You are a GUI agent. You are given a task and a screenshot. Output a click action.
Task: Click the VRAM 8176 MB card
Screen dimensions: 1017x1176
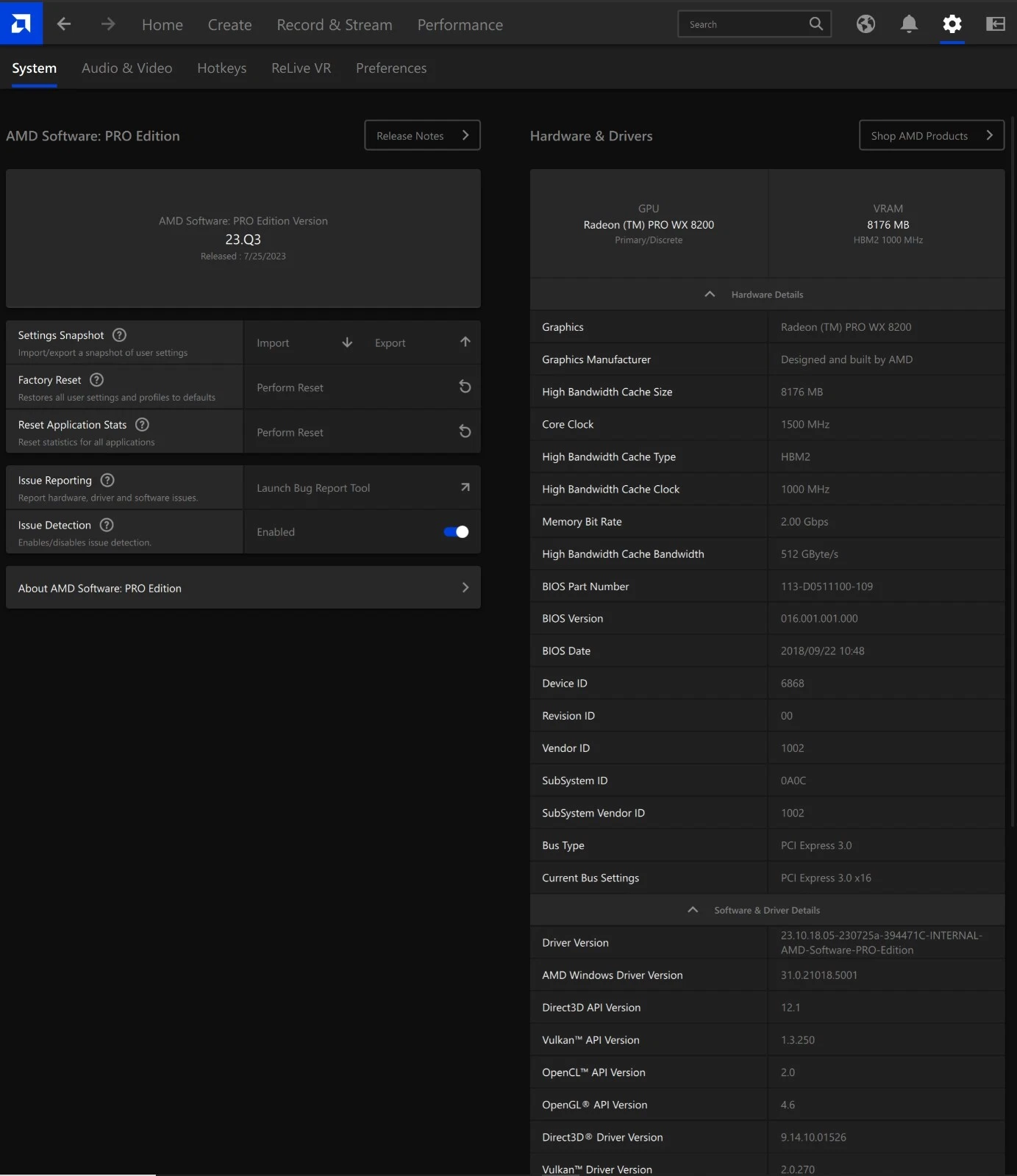[x=888, y=223]
